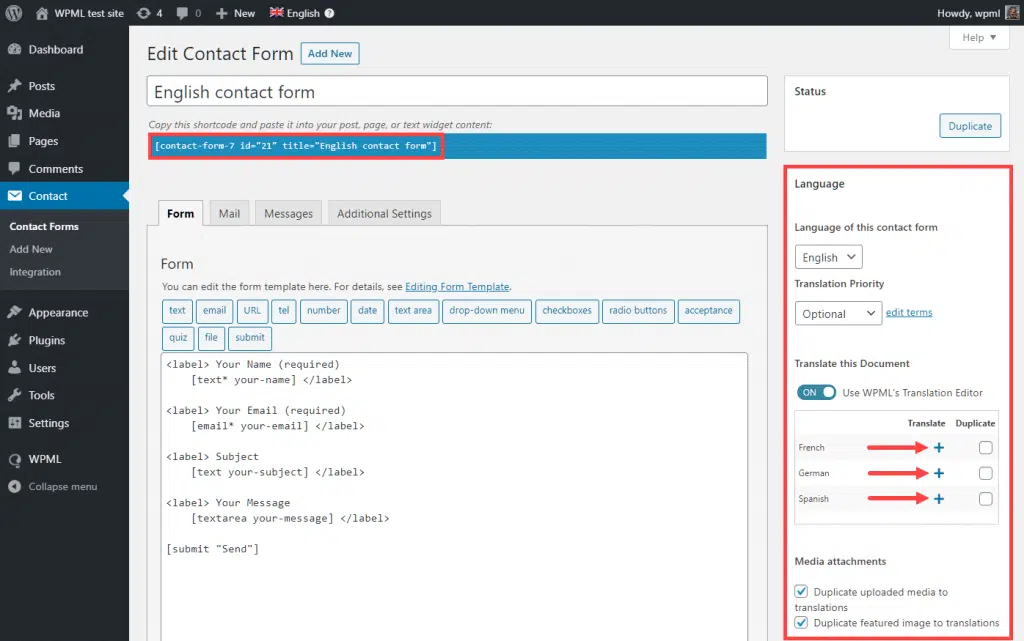
Task: Click Add New button beside page title
Action: (330, 54)
